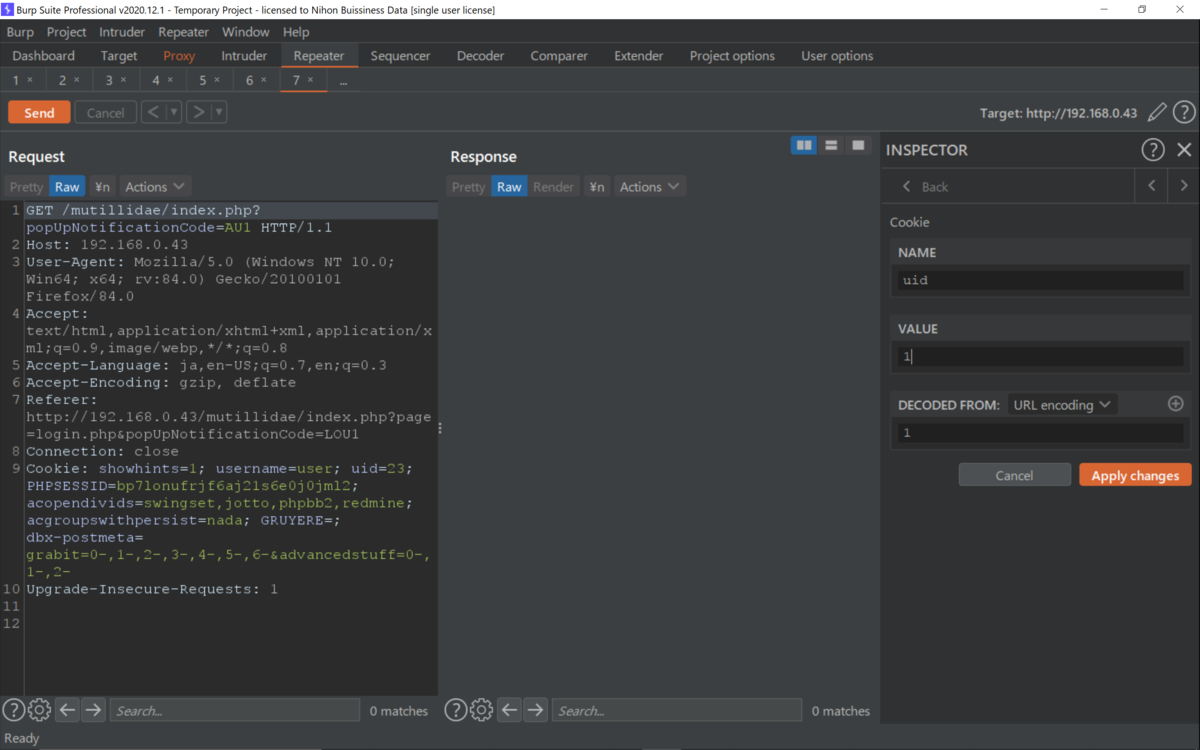Open the Target tab

click(119, 56)
